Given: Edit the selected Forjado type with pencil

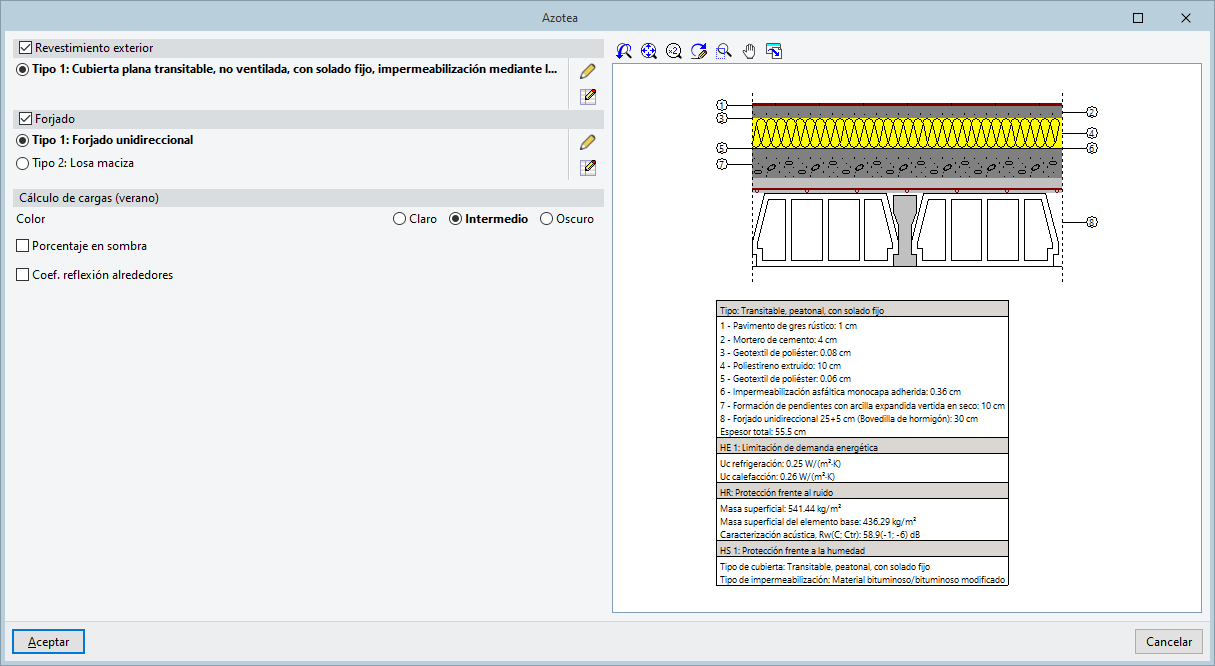Looking at the screenshot, I should click(x=588, y=142).
